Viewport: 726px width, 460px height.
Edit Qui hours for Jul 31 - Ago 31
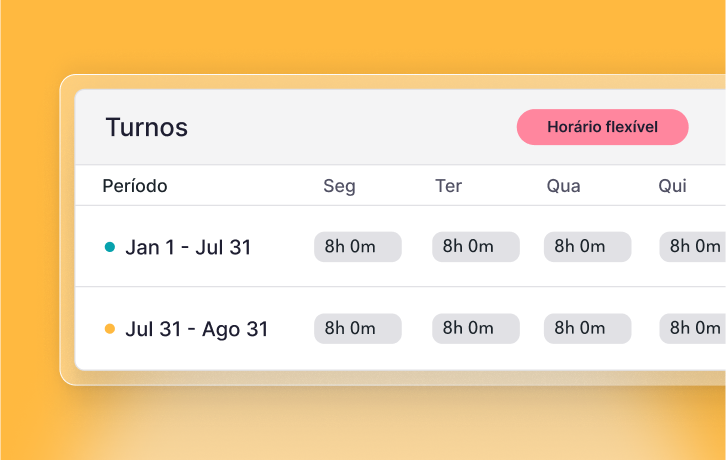click(692, 328)
